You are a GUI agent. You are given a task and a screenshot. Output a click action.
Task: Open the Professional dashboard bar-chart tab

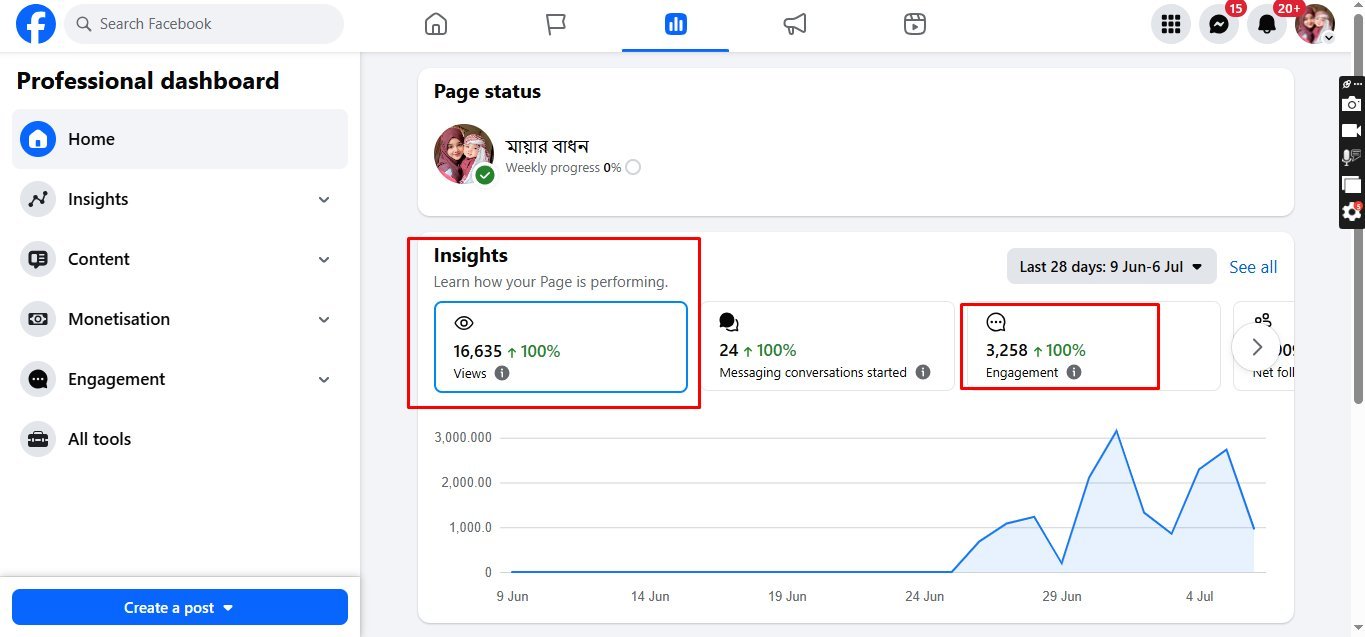[x=675, y=24]
